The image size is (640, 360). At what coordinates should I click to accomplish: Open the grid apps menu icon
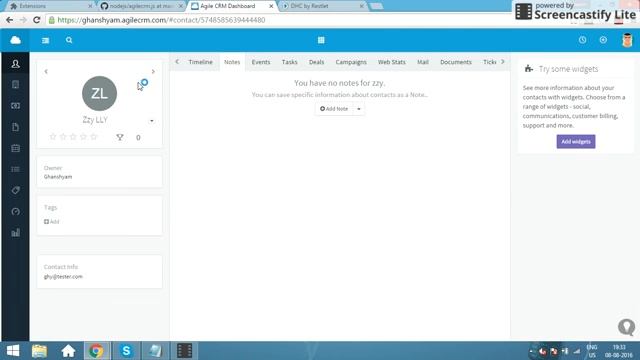321,40
